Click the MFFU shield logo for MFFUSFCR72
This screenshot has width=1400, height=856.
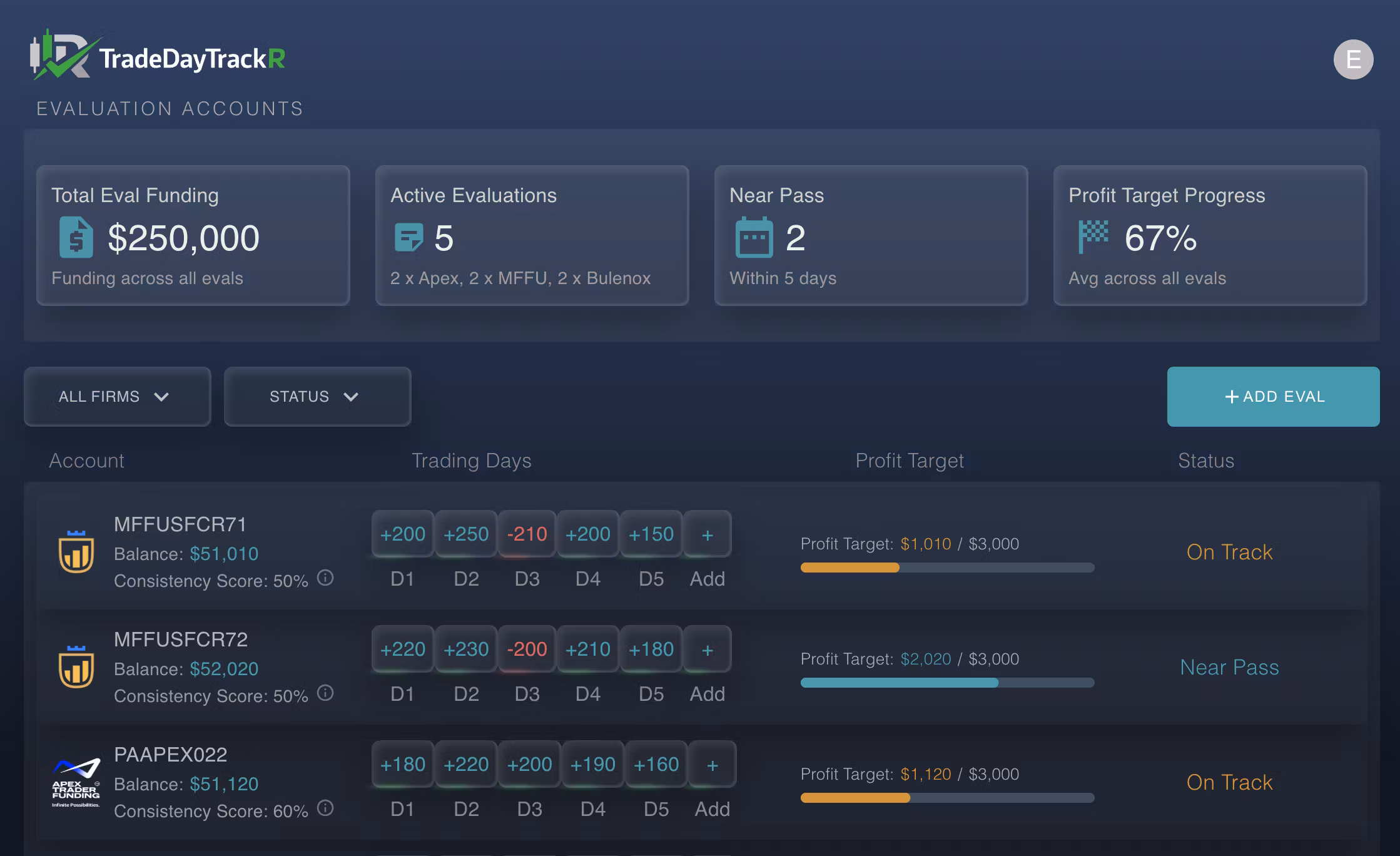pyautogui.click(x=76, y=667)
